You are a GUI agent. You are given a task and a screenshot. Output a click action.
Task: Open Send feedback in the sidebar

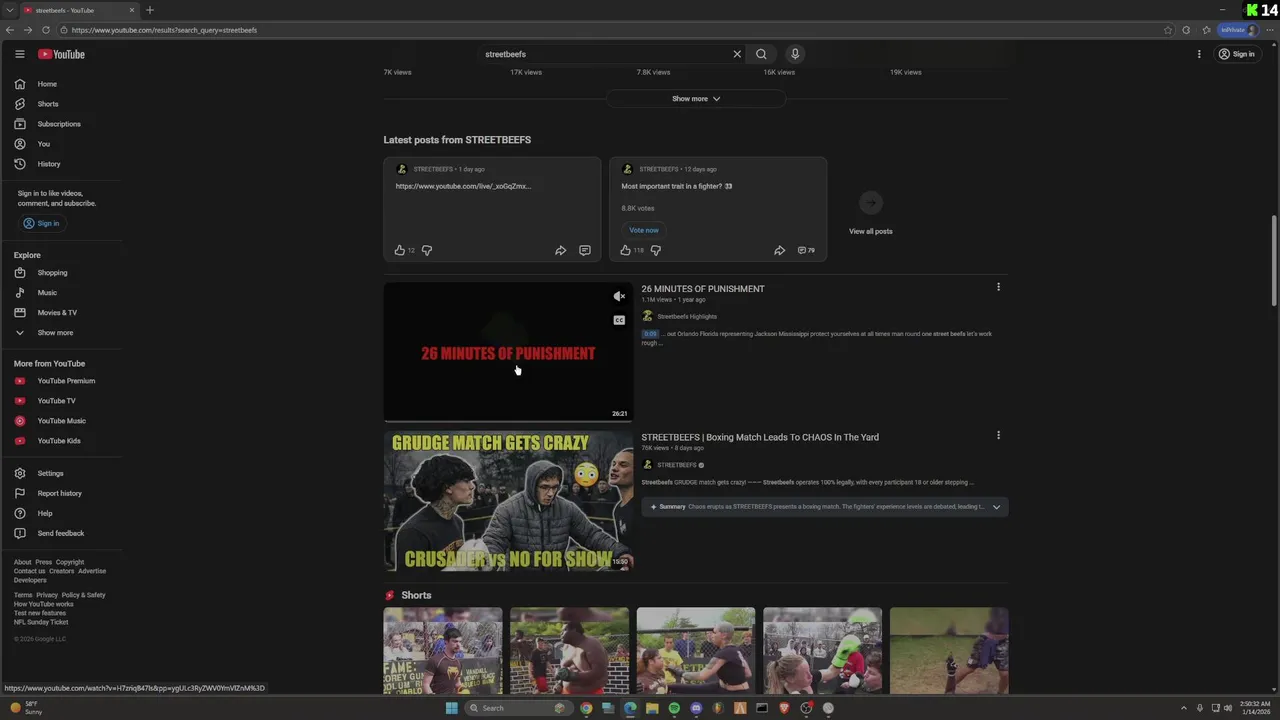[61, 533]
